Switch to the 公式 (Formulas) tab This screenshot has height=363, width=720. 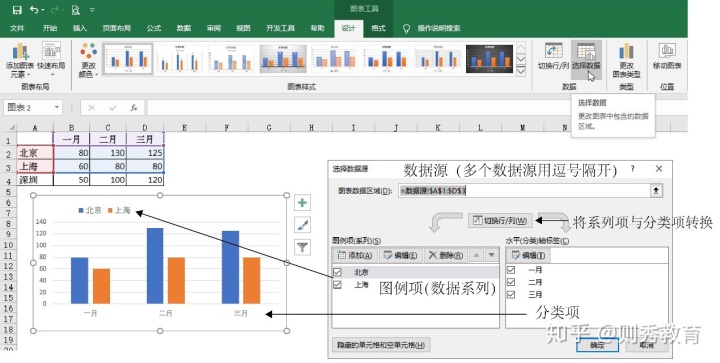point(154,28)
